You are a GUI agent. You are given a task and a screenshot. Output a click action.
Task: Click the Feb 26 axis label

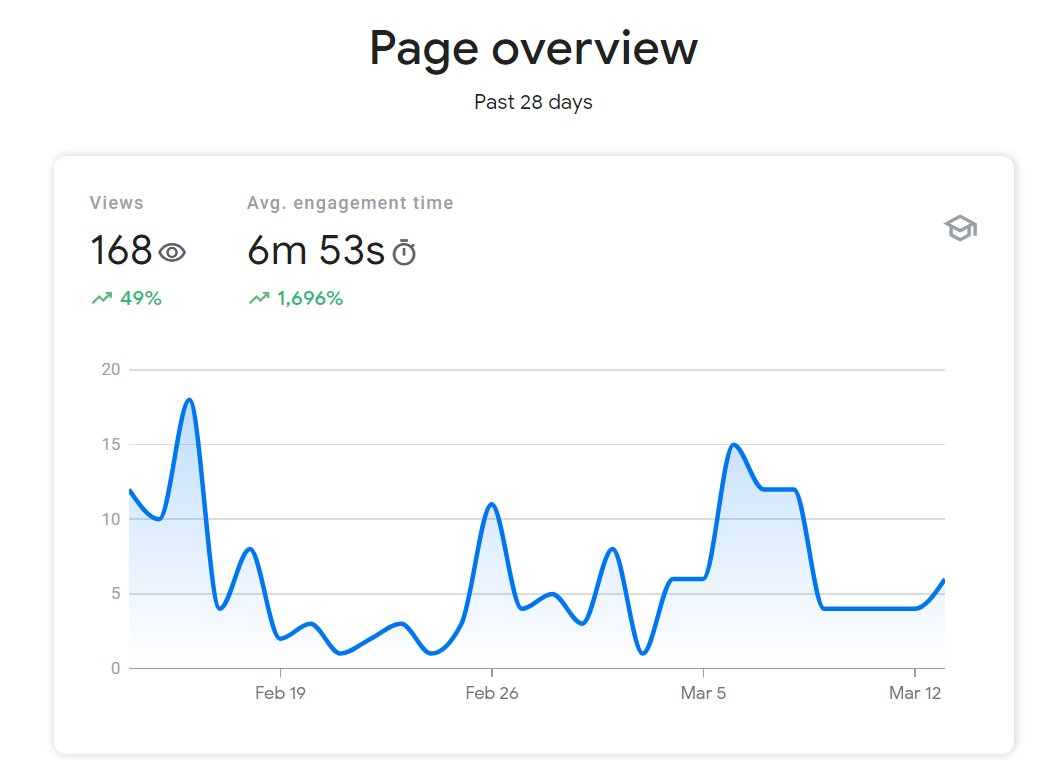pos(492,693)
